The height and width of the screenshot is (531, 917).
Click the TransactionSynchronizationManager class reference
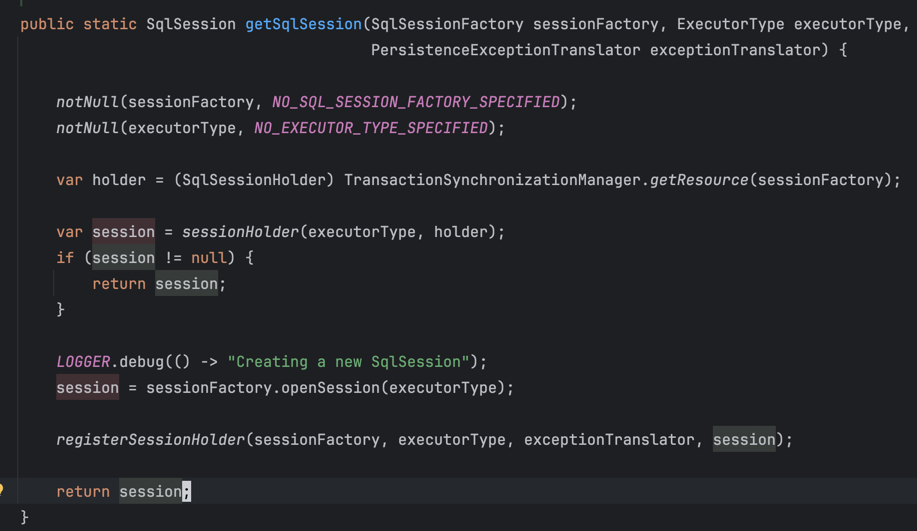[x=492, y=180]
